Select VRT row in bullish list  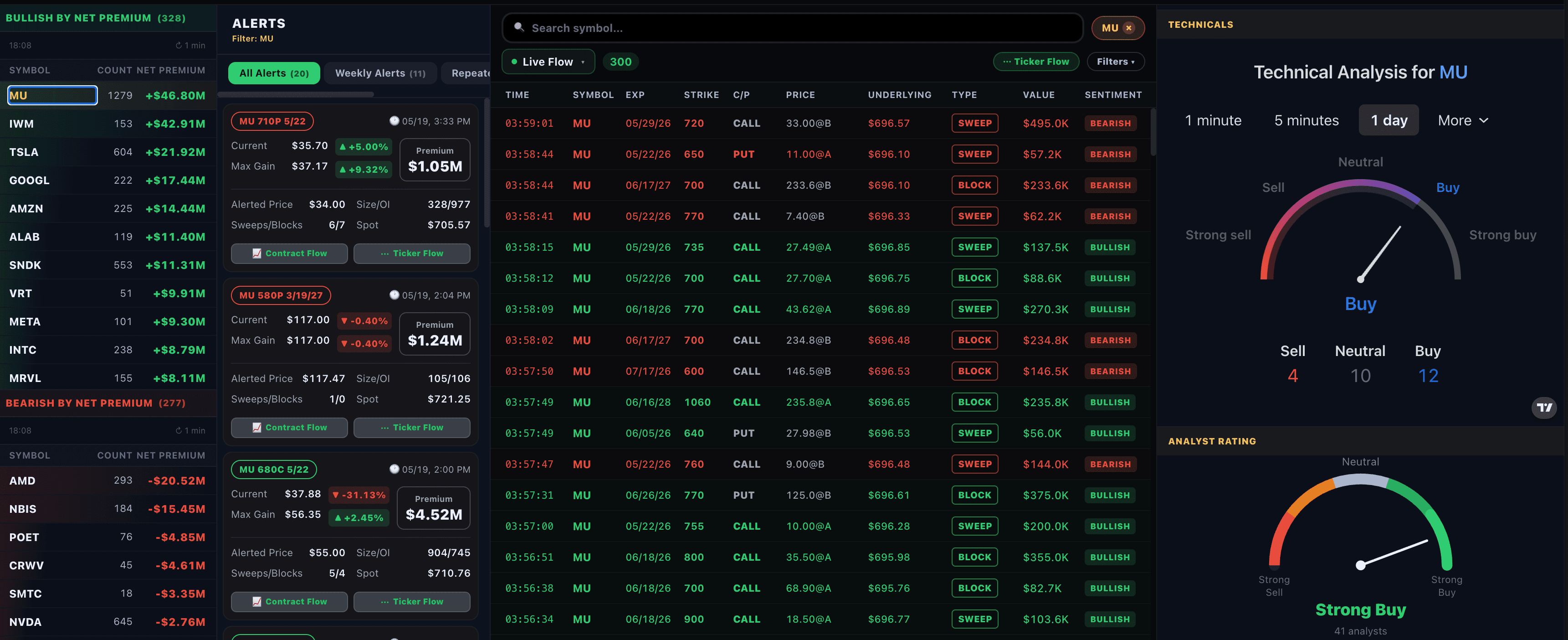coord(108,294)
